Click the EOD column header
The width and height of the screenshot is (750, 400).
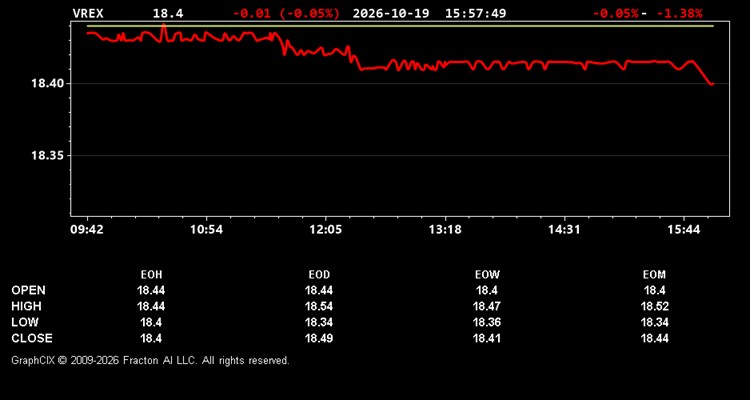click(319, 275)
